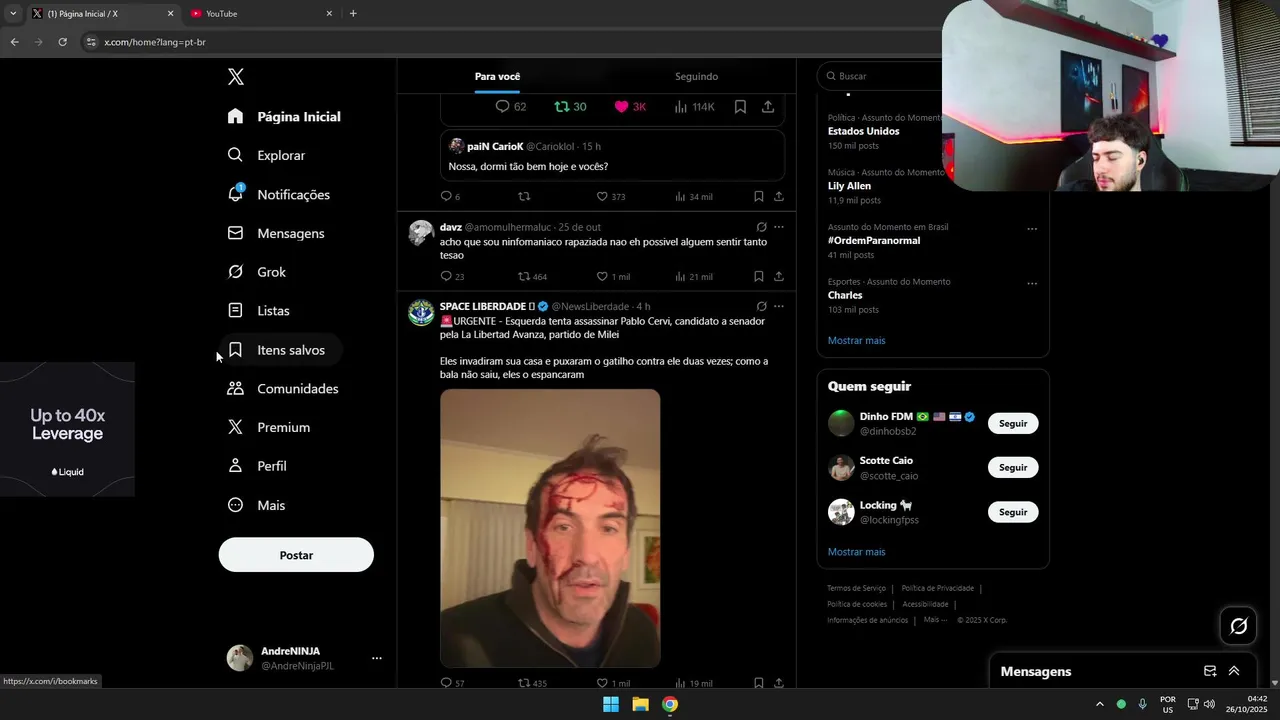Repost the post with 30 reposts
1280x720 pixels.
(x=570, y=106)
